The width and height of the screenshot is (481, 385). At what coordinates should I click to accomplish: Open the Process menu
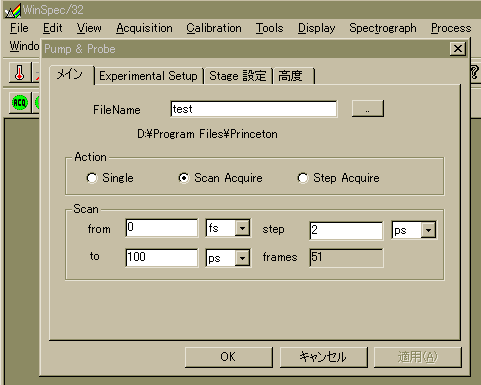coord(451,28)
